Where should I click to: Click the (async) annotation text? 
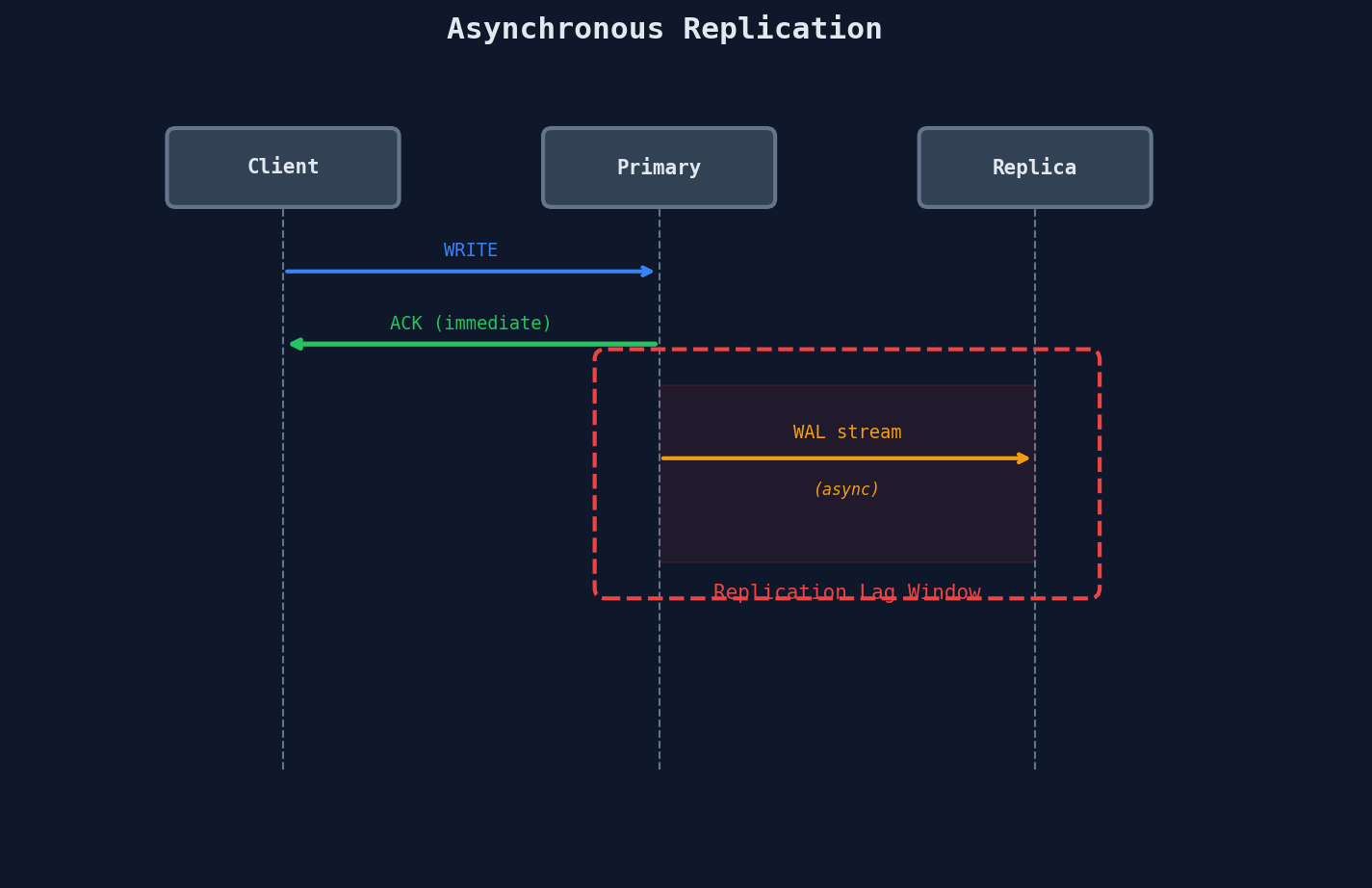[x=846, y=489]
